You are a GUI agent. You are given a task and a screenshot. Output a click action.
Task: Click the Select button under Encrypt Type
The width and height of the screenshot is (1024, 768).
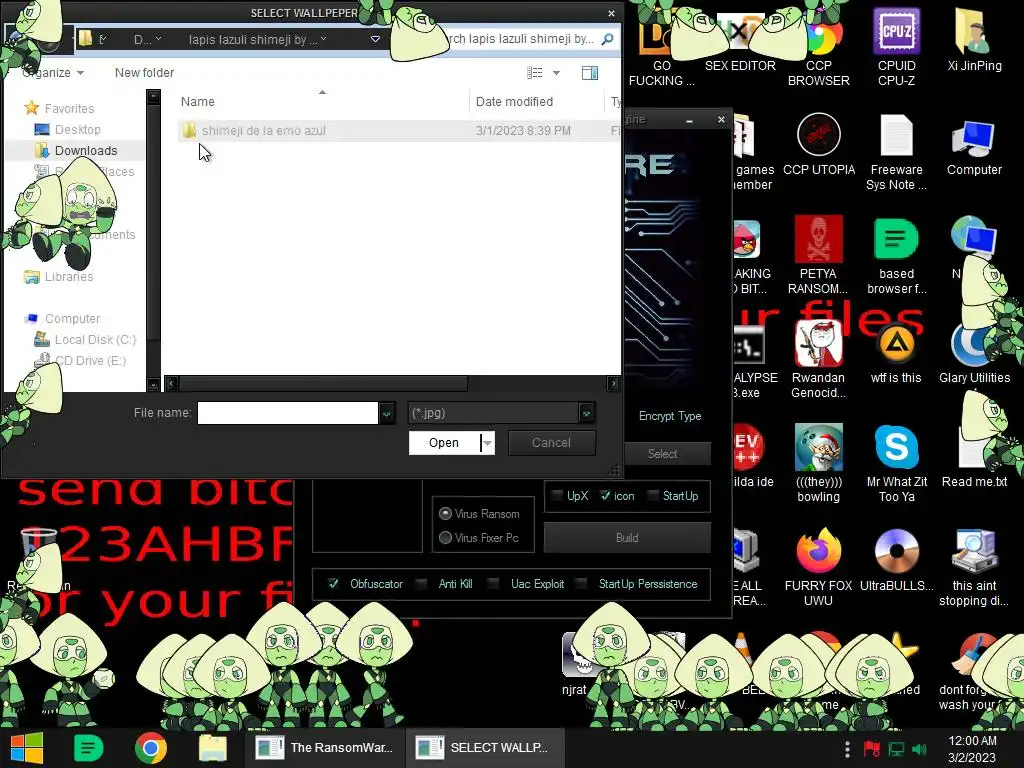(x=662, y=453)
